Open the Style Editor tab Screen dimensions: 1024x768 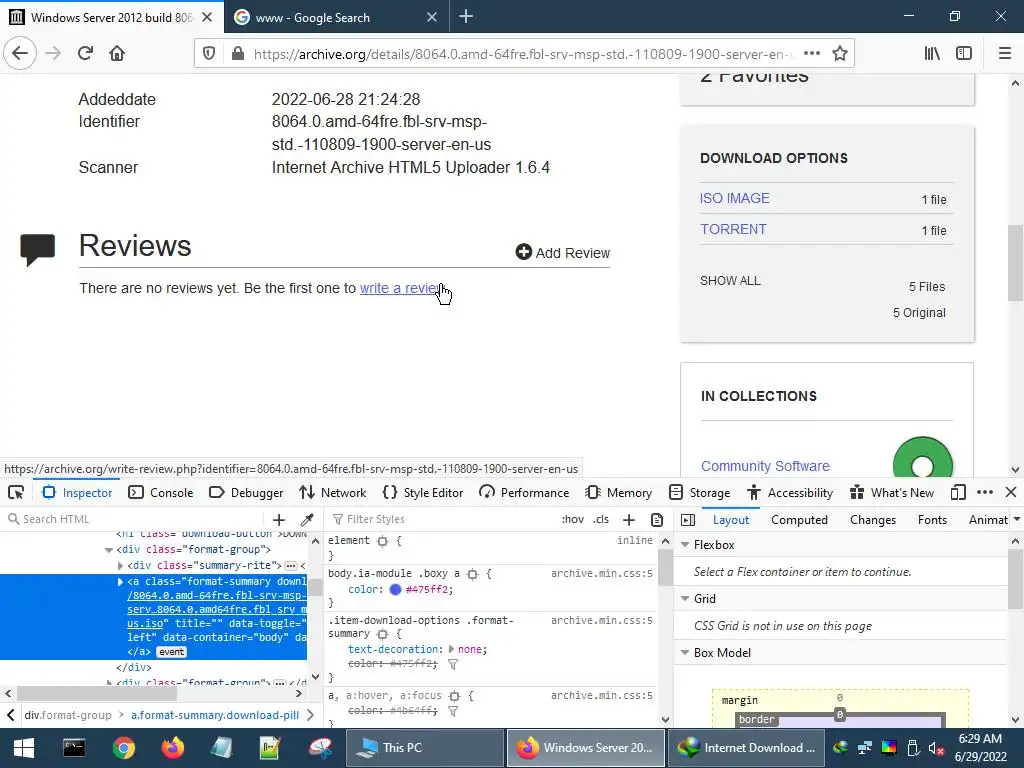[423, 492]
